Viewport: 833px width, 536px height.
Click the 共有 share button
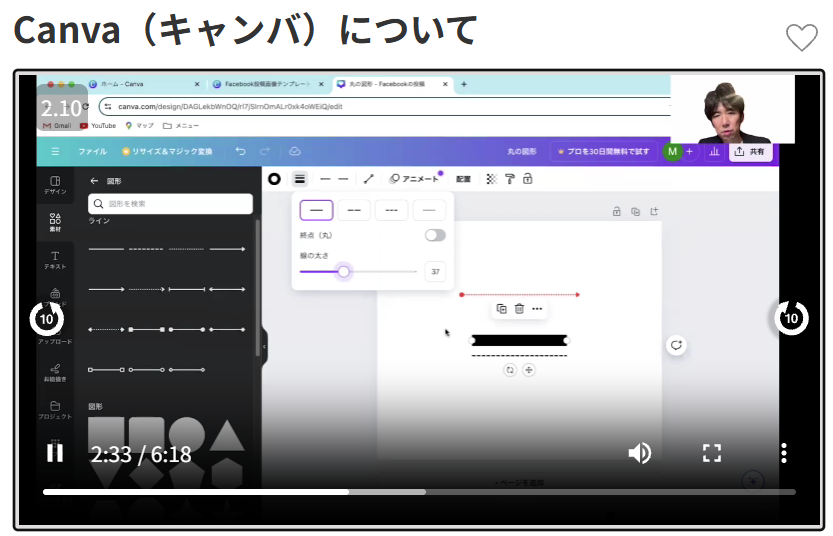(x=750, y=151)
